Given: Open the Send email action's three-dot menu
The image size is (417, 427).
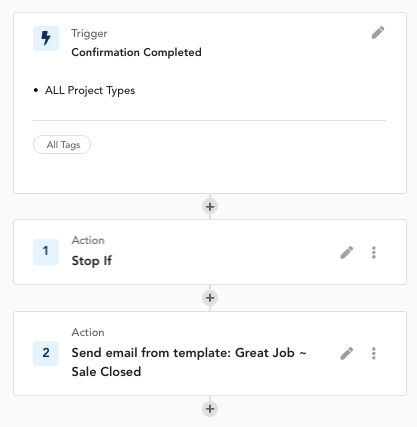Looking at the screenshot, I should coord(374,353).
